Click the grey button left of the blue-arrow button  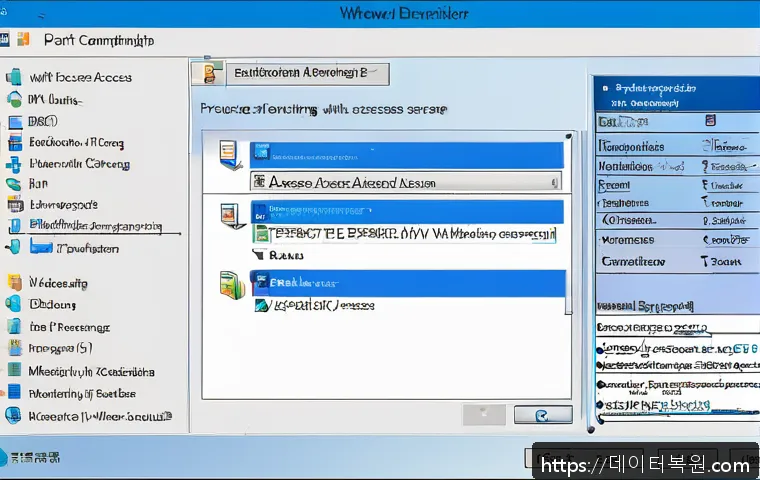point(484,415)
